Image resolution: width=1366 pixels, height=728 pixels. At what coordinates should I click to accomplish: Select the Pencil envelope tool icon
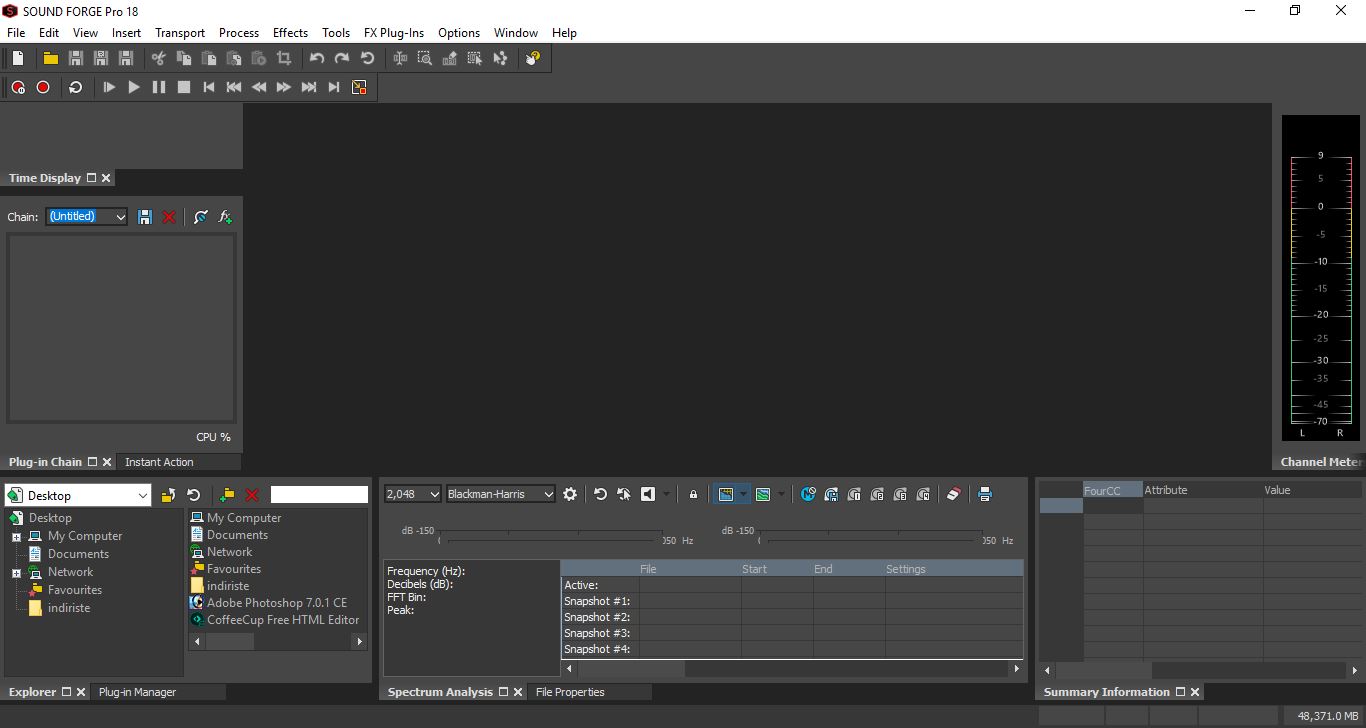(x=450, y=58)
